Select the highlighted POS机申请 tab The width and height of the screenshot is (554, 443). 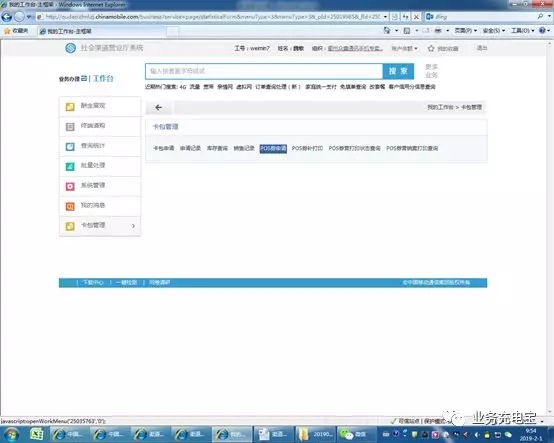point(273,148)
